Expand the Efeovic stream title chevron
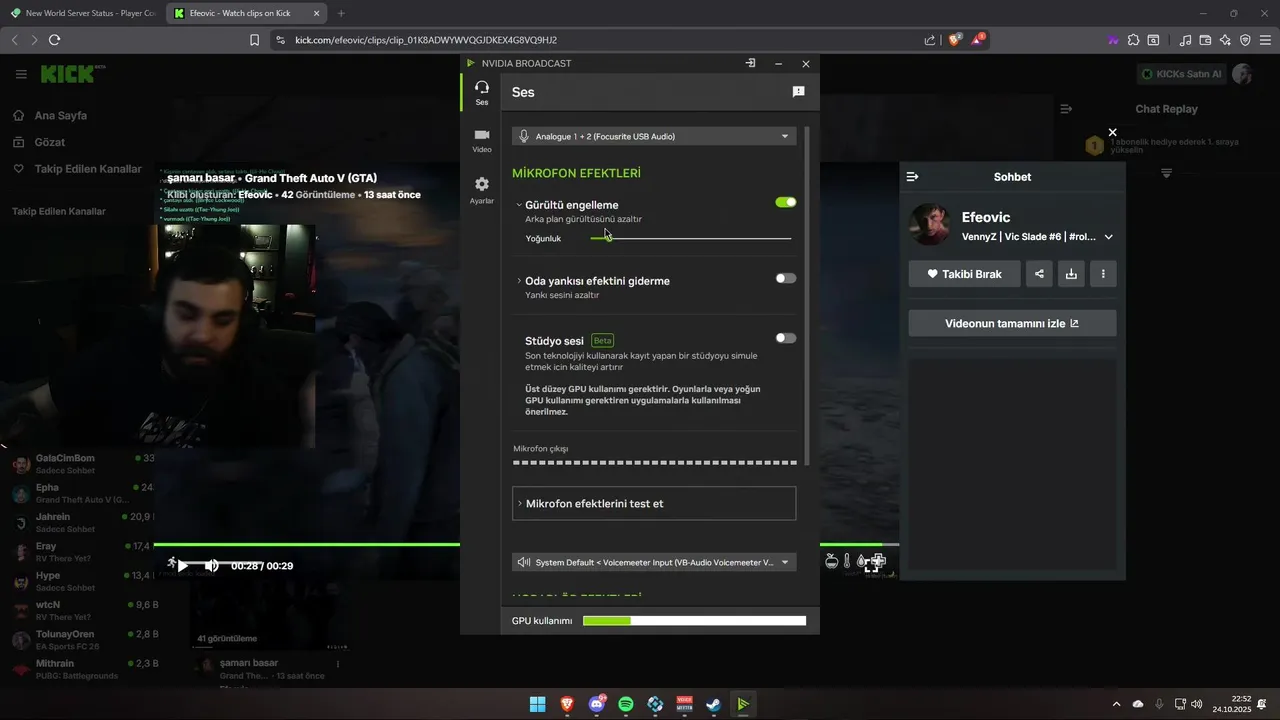Image resolution: width=1280 pixels, height=720 pixels. 1108,237
